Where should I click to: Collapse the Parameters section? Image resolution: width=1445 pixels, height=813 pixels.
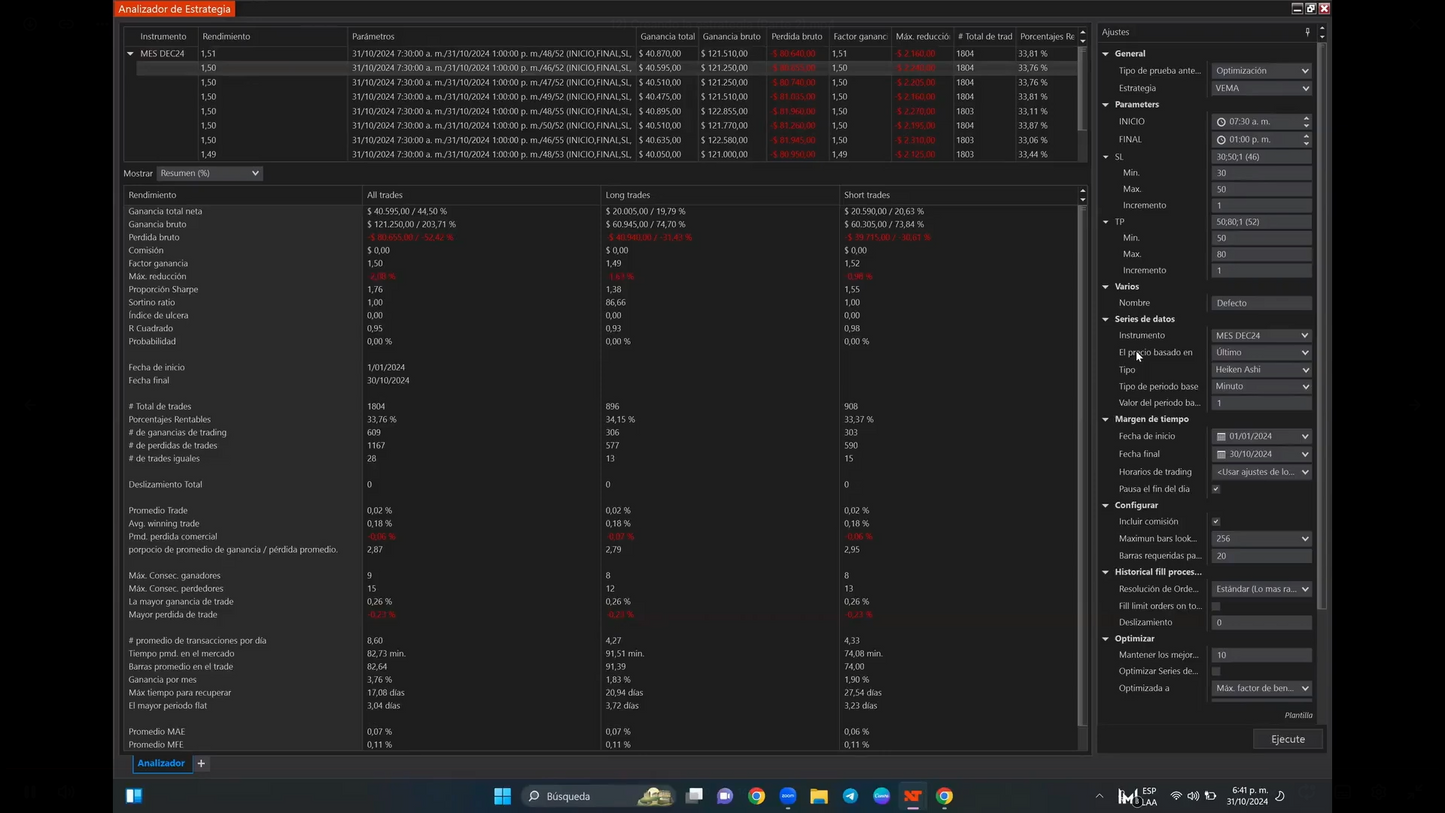click(x=1106, y=104)
